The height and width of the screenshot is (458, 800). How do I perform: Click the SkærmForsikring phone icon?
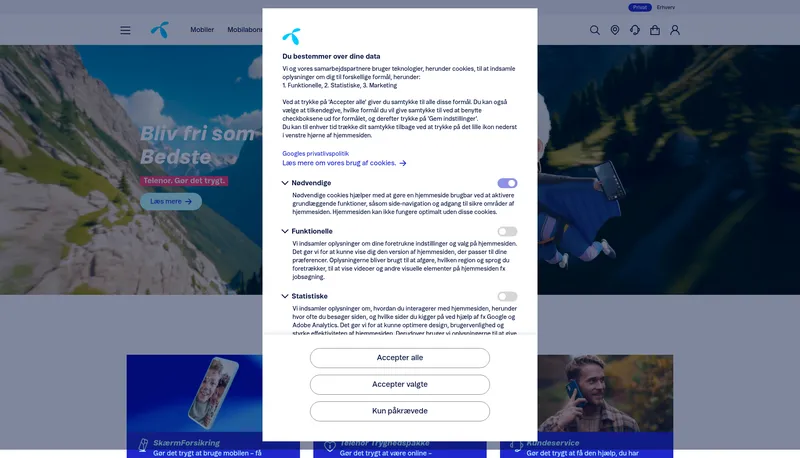(143, 445)
